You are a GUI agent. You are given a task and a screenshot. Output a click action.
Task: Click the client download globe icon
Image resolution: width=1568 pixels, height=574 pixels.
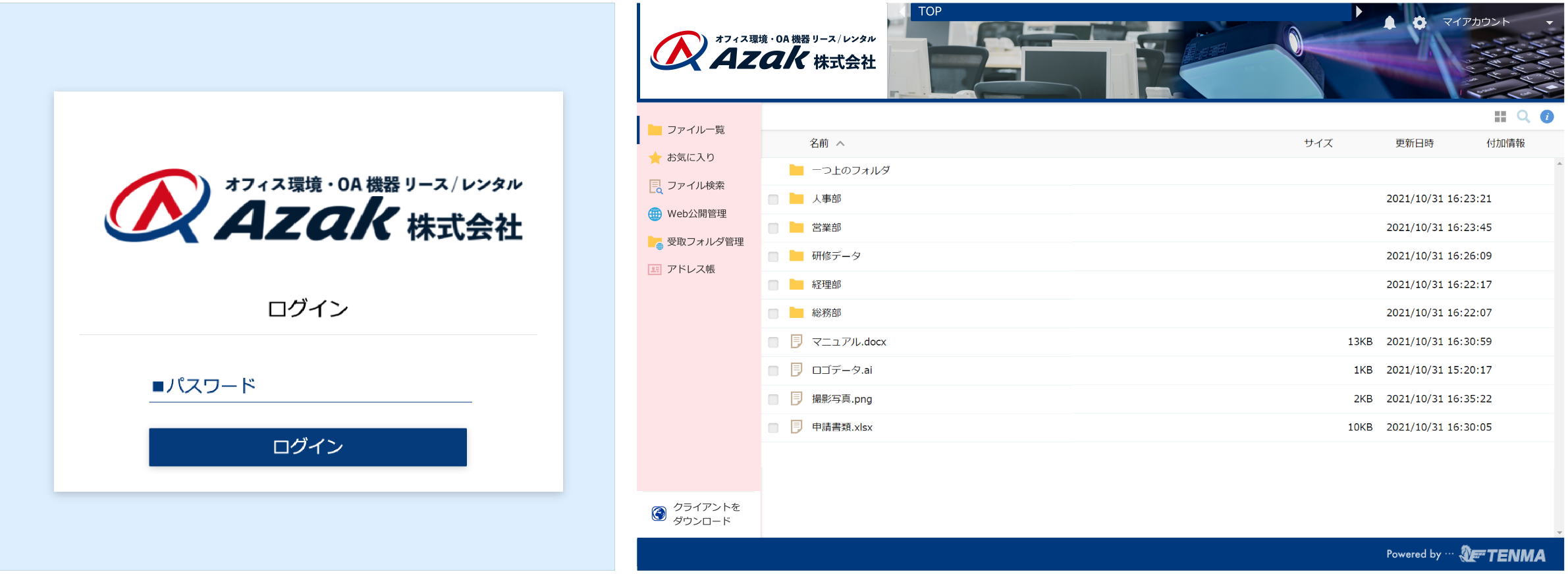pos(659,513)
